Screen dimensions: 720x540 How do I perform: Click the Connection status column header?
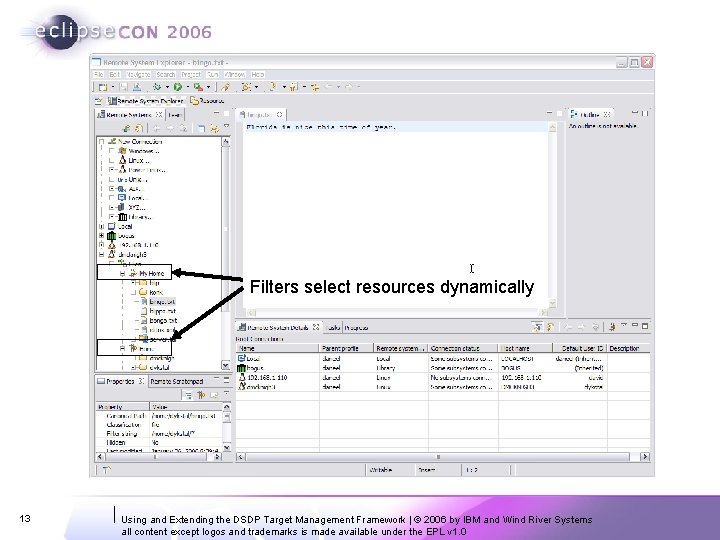point(463,349)
